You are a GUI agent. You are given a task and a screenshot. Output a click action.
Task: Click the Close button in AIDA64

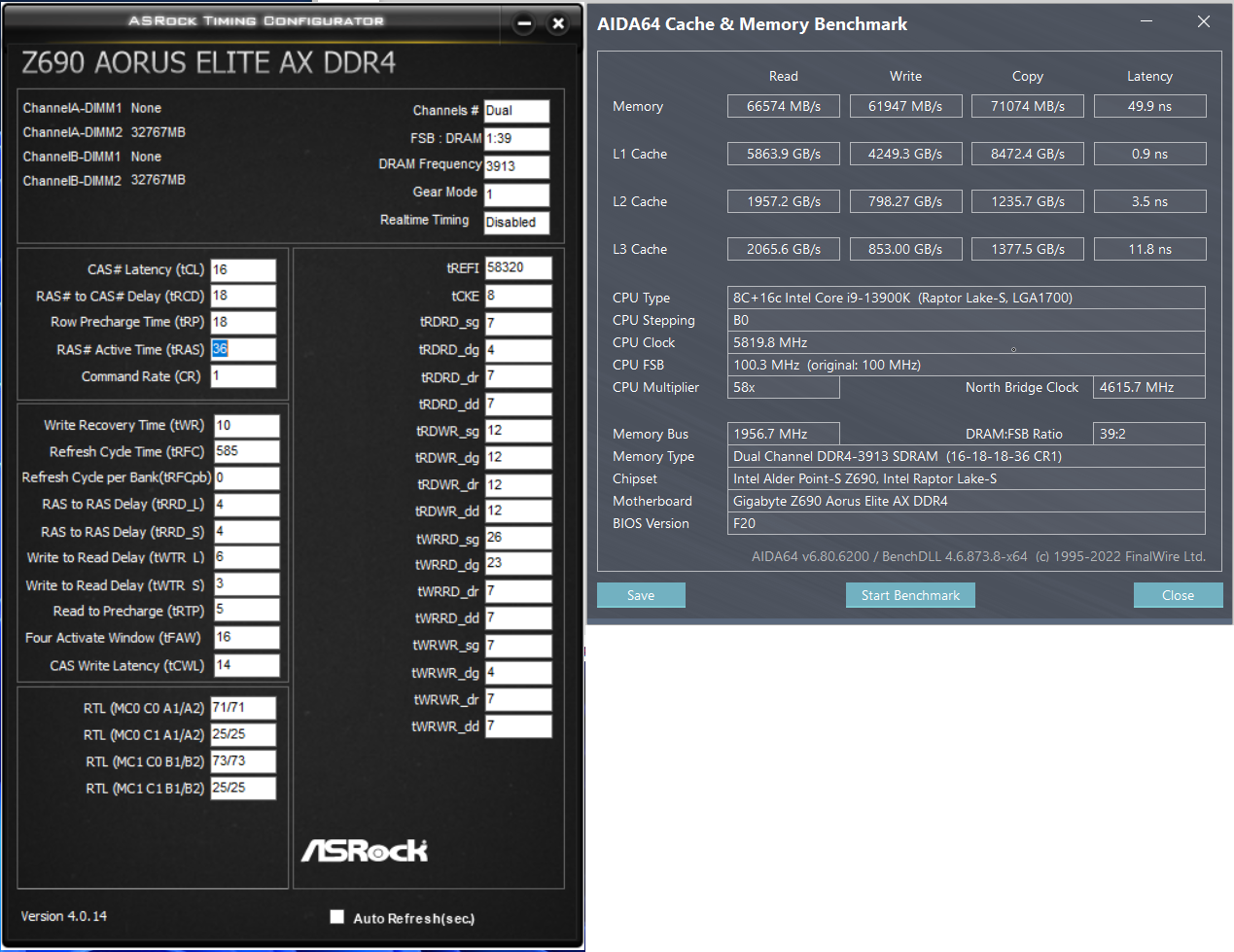pyautogui.click(x=1178, y=595)
